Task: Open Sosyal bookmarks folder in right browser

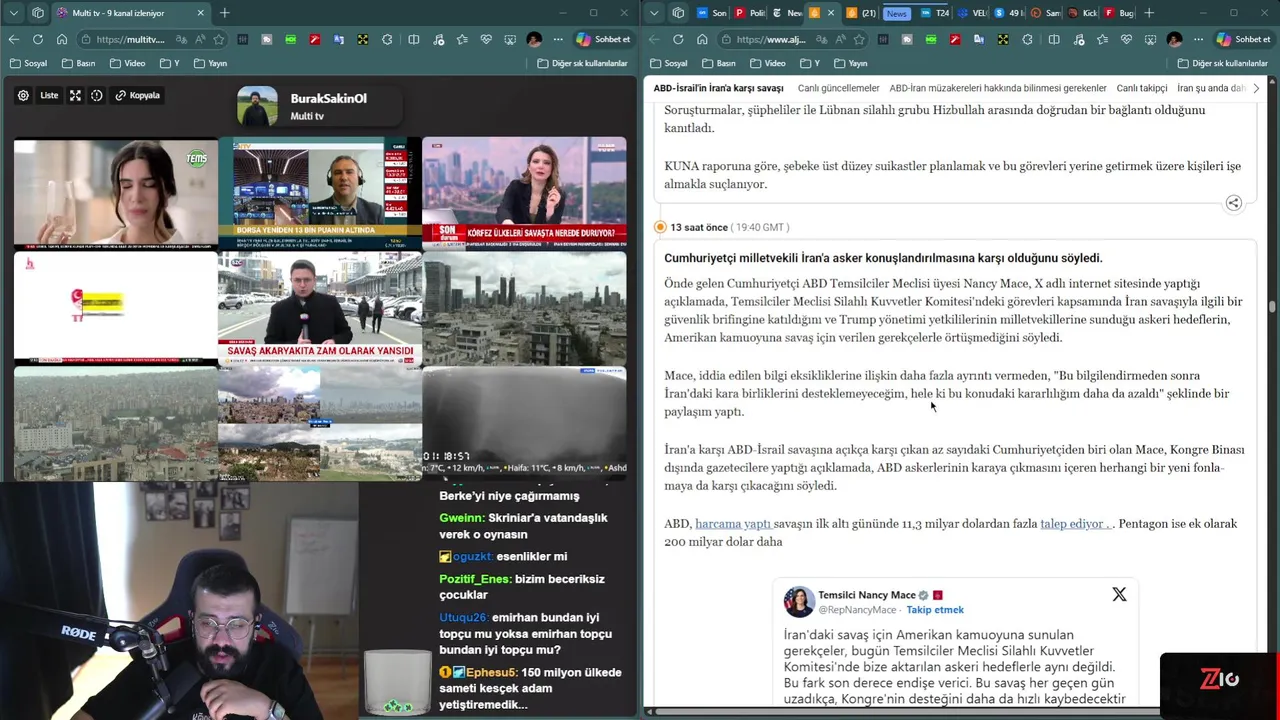Action: coord(669,63)
